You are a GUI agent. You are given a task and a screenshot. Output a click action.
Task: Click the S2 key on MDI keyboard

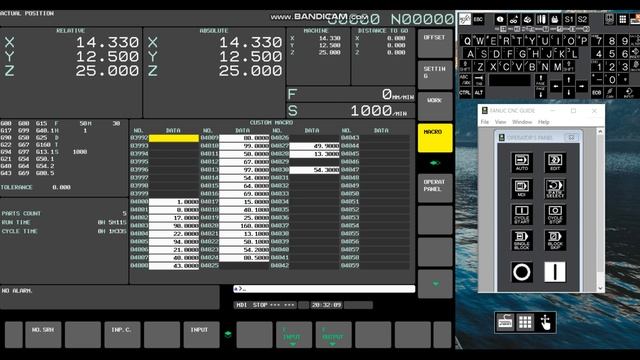click(582, 19)
